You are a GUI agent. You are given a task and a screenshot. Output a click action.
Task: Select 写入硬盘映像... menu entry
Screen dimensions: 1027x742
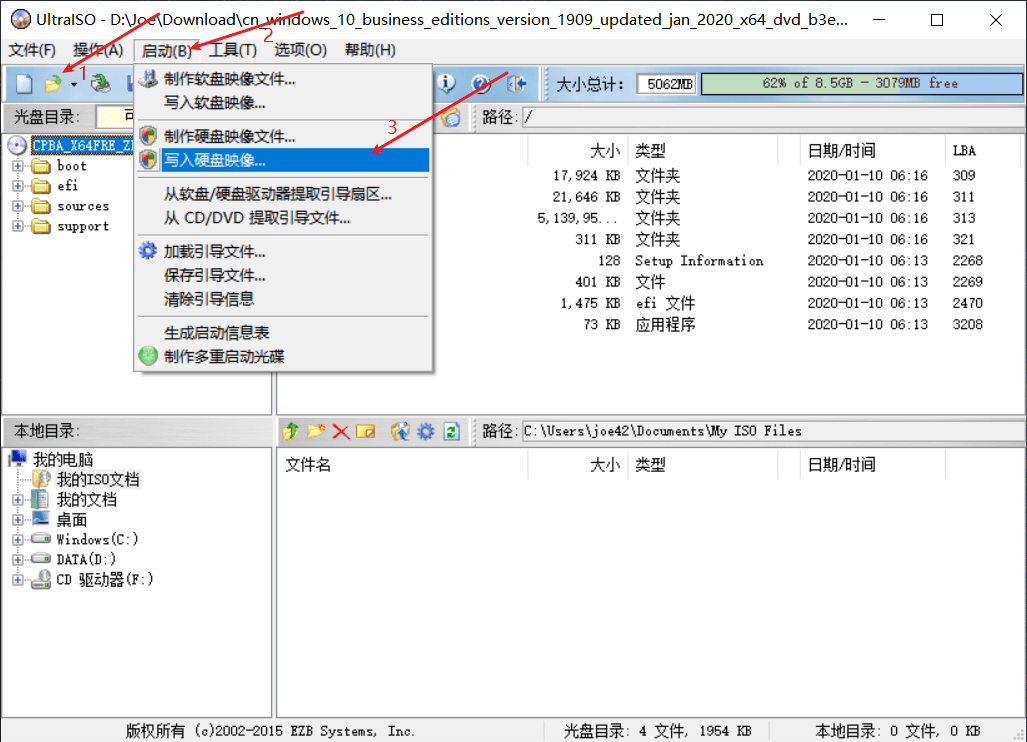[284, 160]
